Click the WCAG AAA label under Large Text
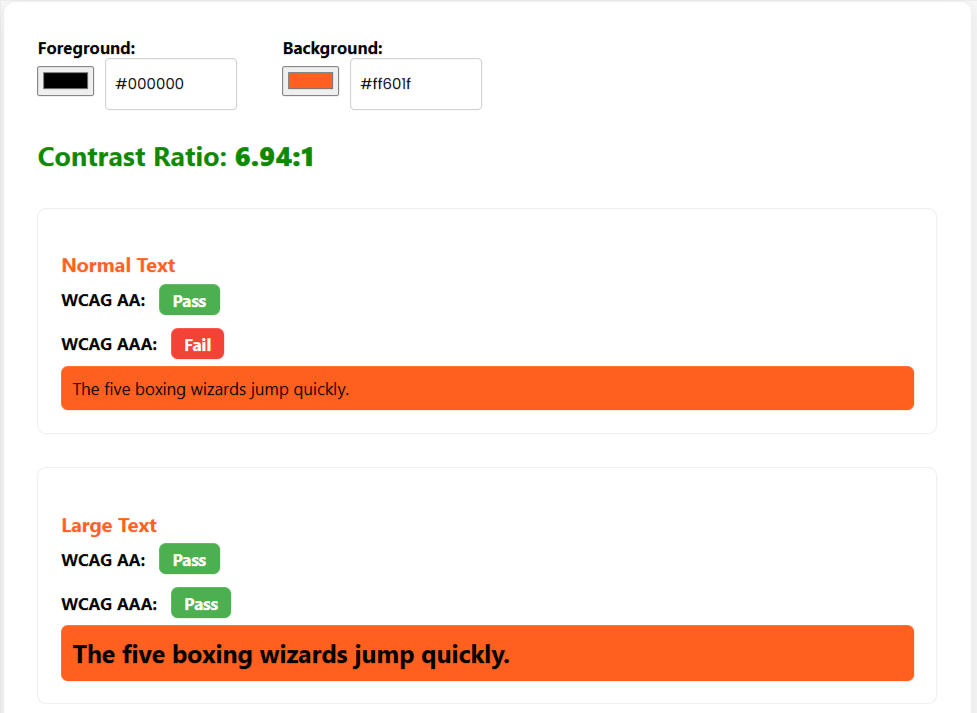 tap(109, 604)
